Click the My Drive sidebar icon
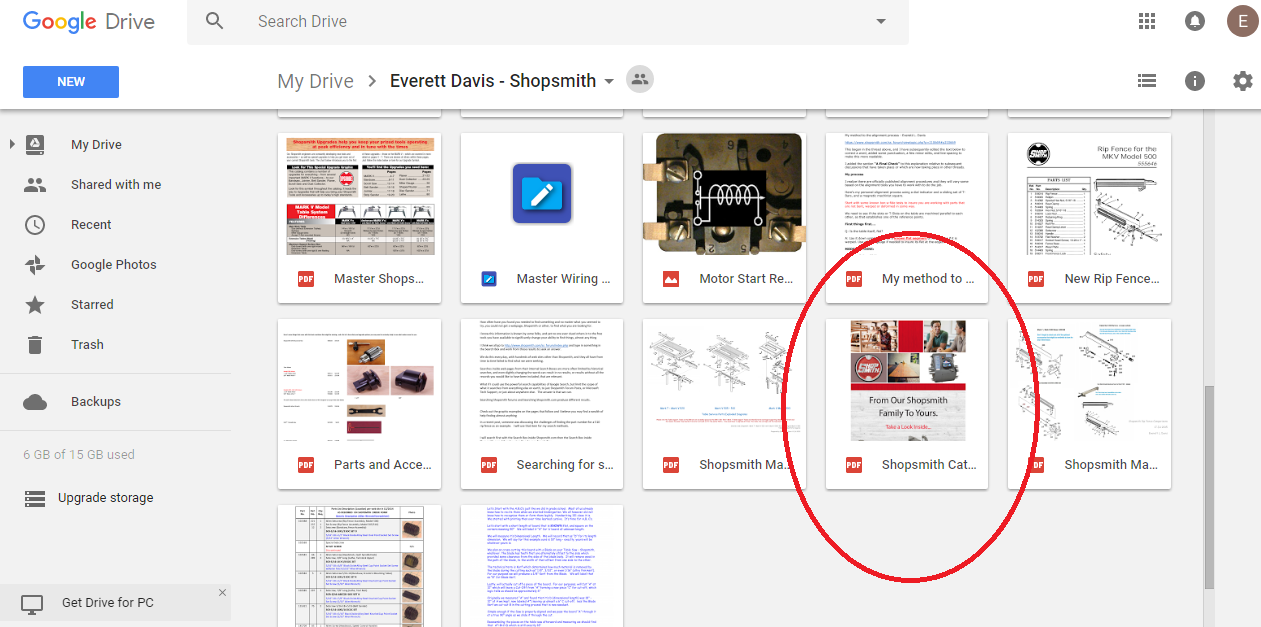This screenshot has width=1261, height=627. click(x=35, y=145)
